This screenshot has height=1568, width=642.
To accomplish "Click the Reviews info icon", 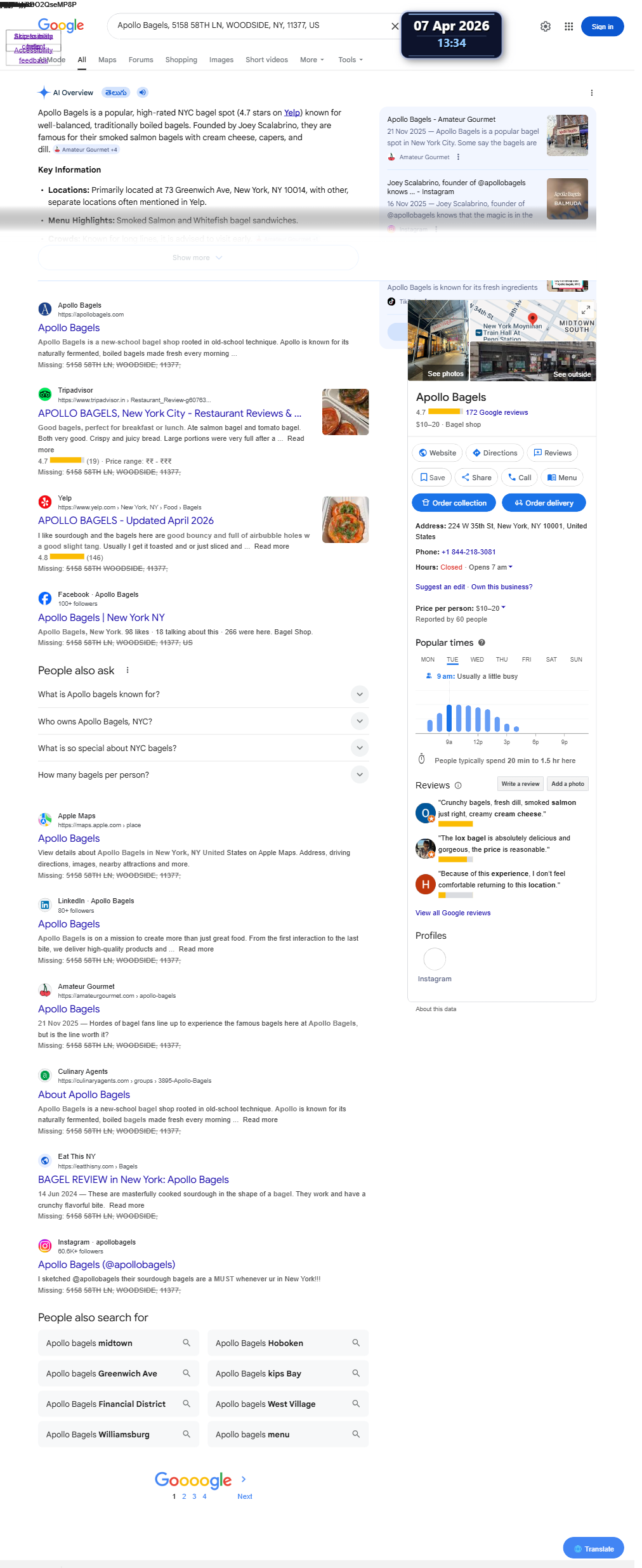I will coord(458,785).
